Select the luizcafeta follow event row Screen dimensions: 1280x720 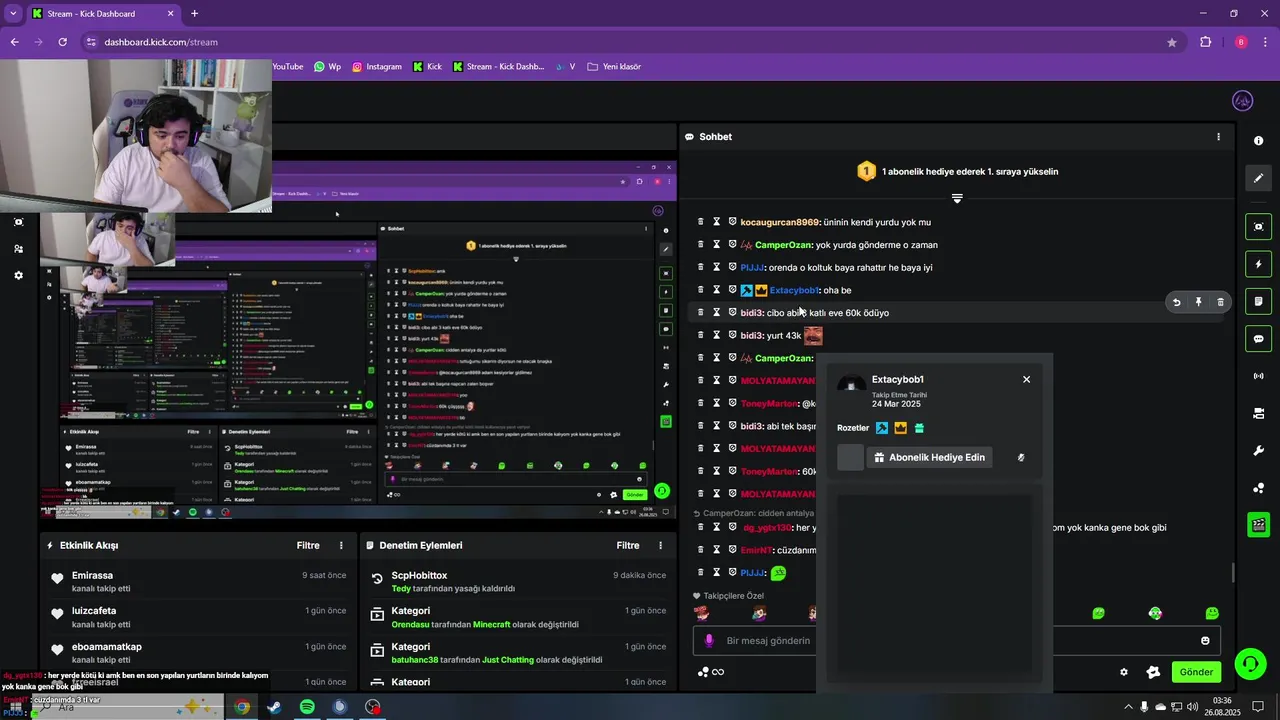[x=198, y=616]
